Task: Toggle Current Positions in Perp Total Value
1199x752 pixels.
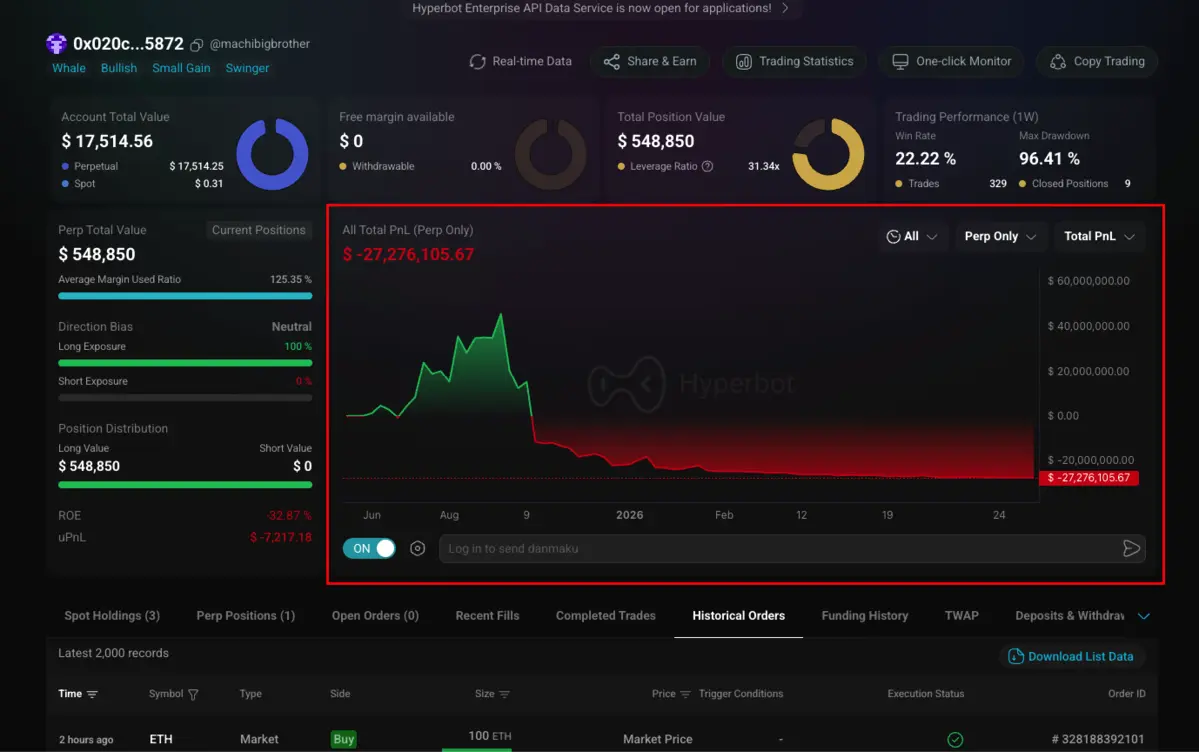Action: point(258,230)
